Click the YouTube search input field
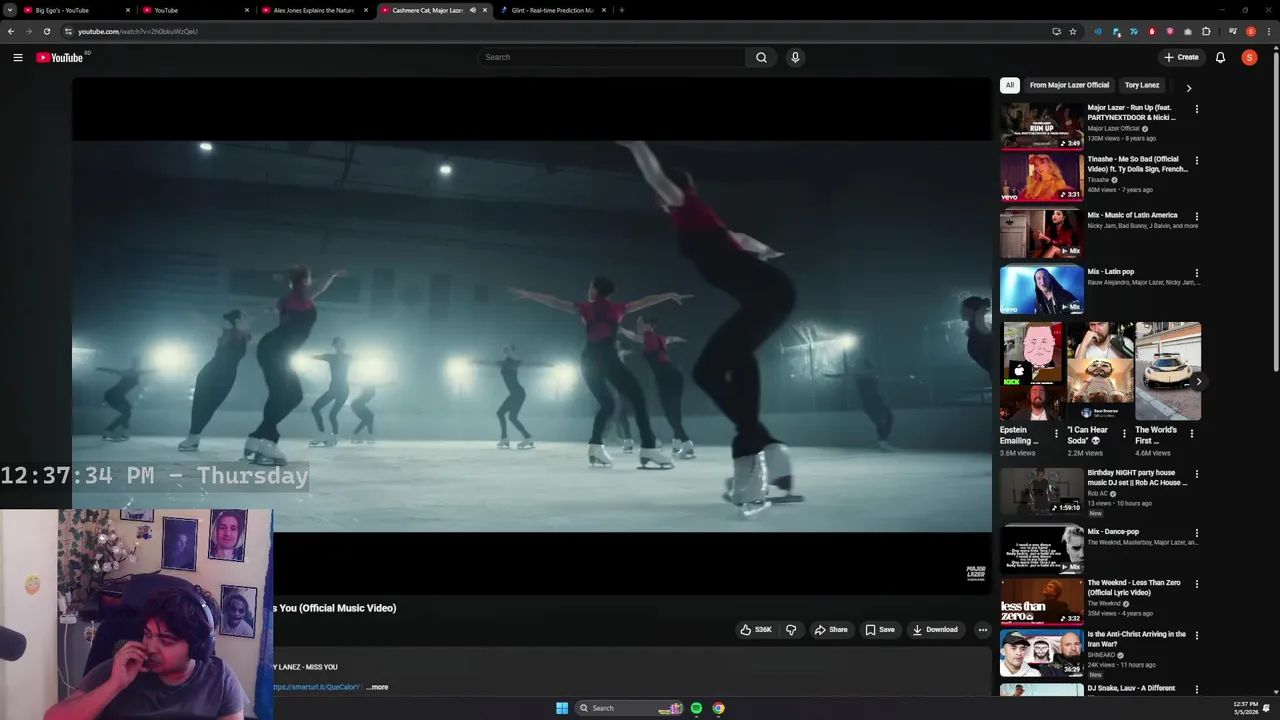Image resolution: width=1280 pixels, height=720 pixels. click(612, 57)
